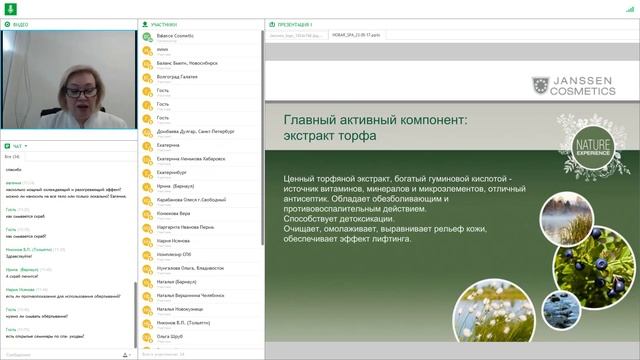Image resolution: width=640 pixels, height=360 pixels.
Task: Check the connection signal strength icon
Action: (630, 9)
